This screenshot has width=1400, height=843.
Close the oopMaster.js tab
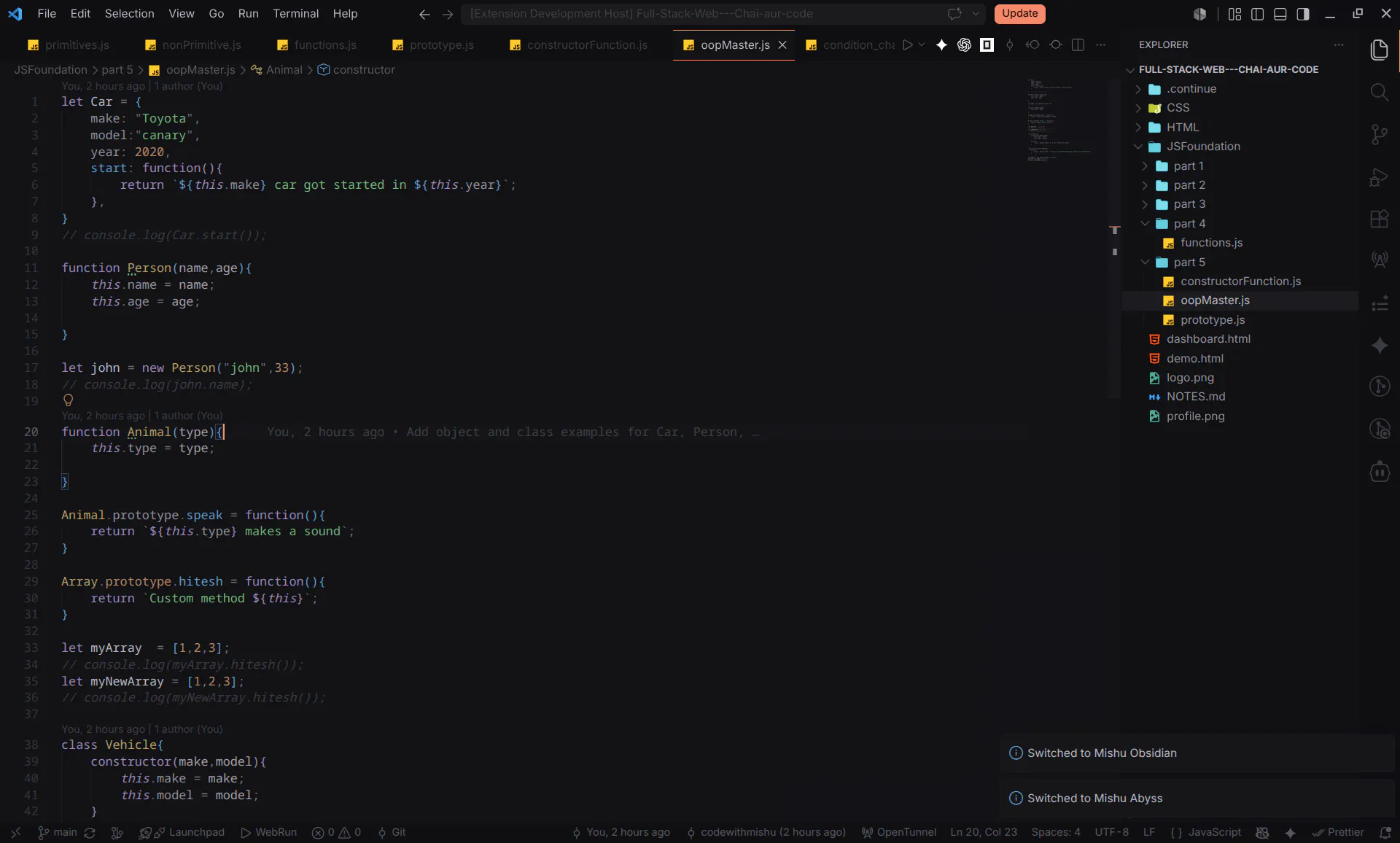pyautogui.click(x=782, y=45)
